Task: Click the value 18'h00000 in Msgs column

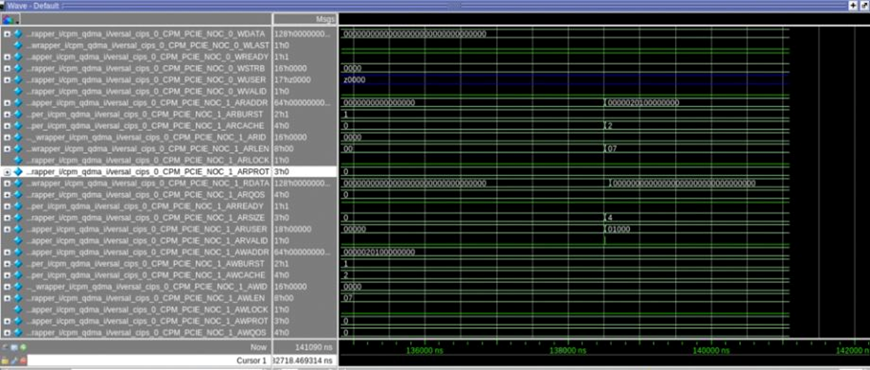Action: pyautogui.click(x=293, y=229)
